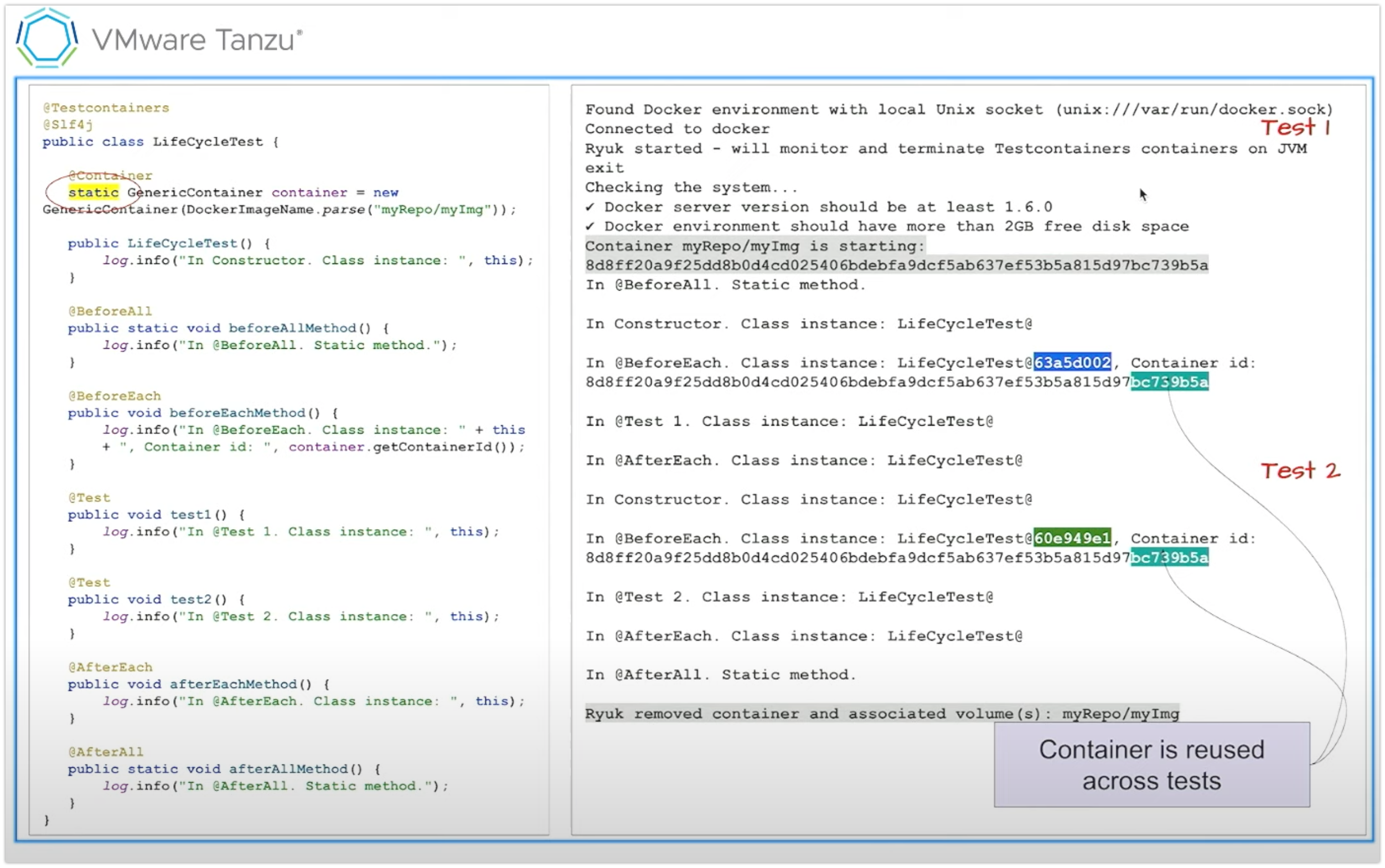
Task: Click the @BeforeEach annotation in code
Action: click(115, 396)
